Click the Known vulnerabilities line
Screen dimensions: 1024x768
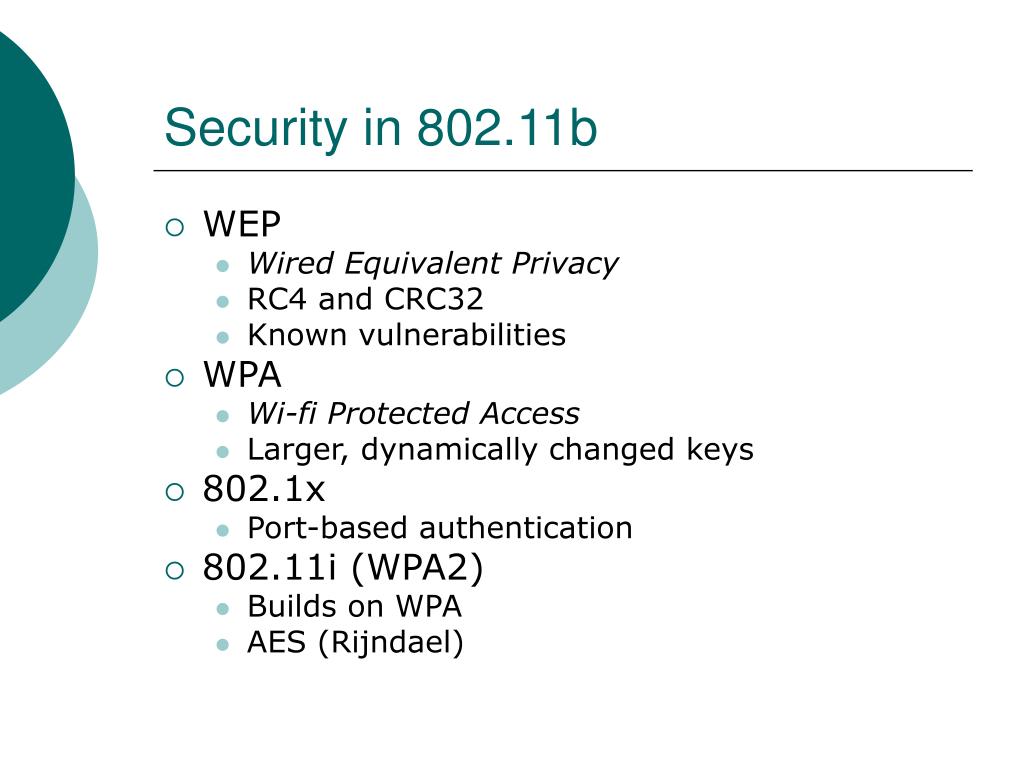406,335
